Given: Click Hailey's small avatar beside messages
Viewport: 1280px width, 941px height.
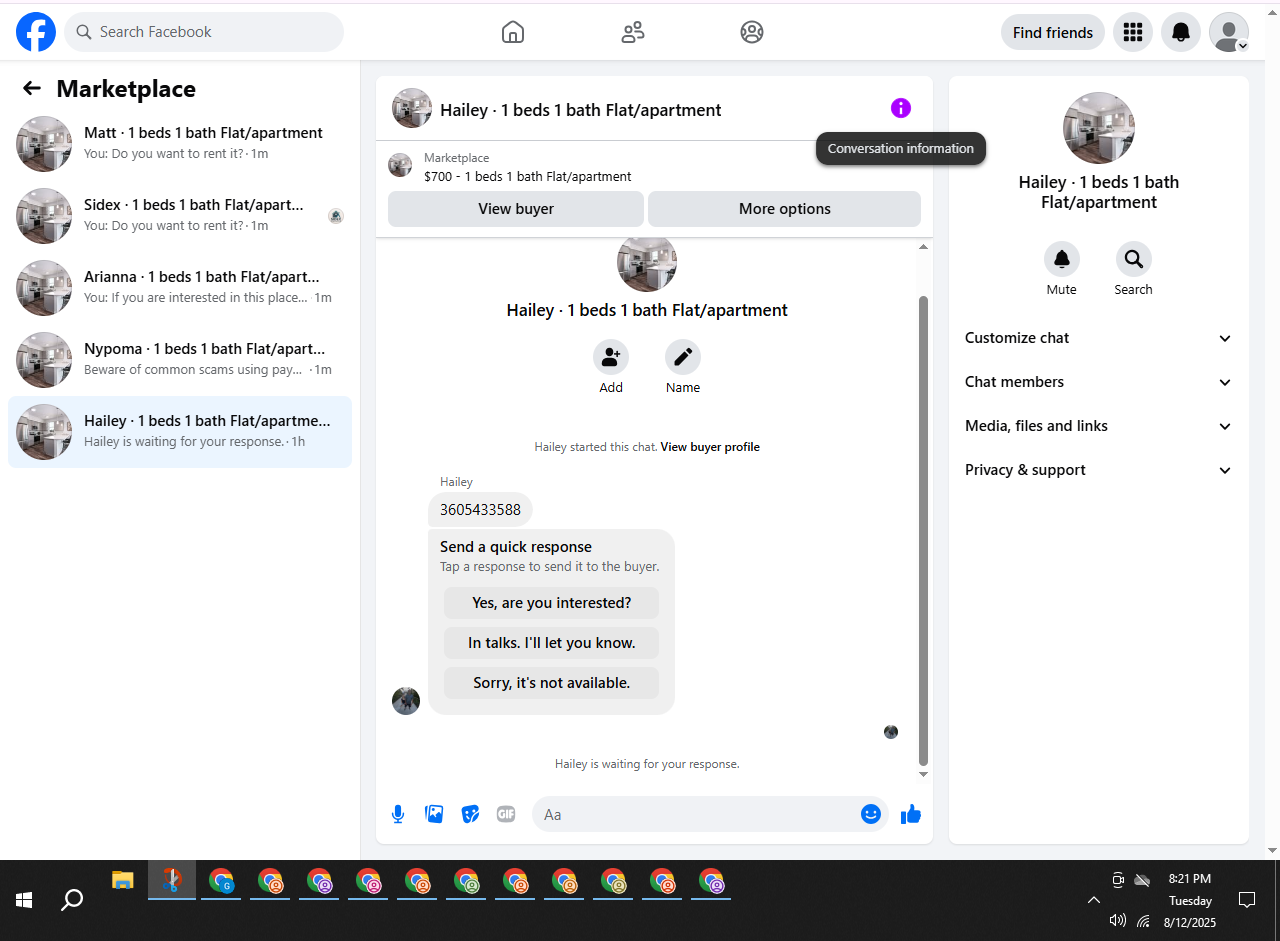Looking at the screenshot, I should [406, 701].
